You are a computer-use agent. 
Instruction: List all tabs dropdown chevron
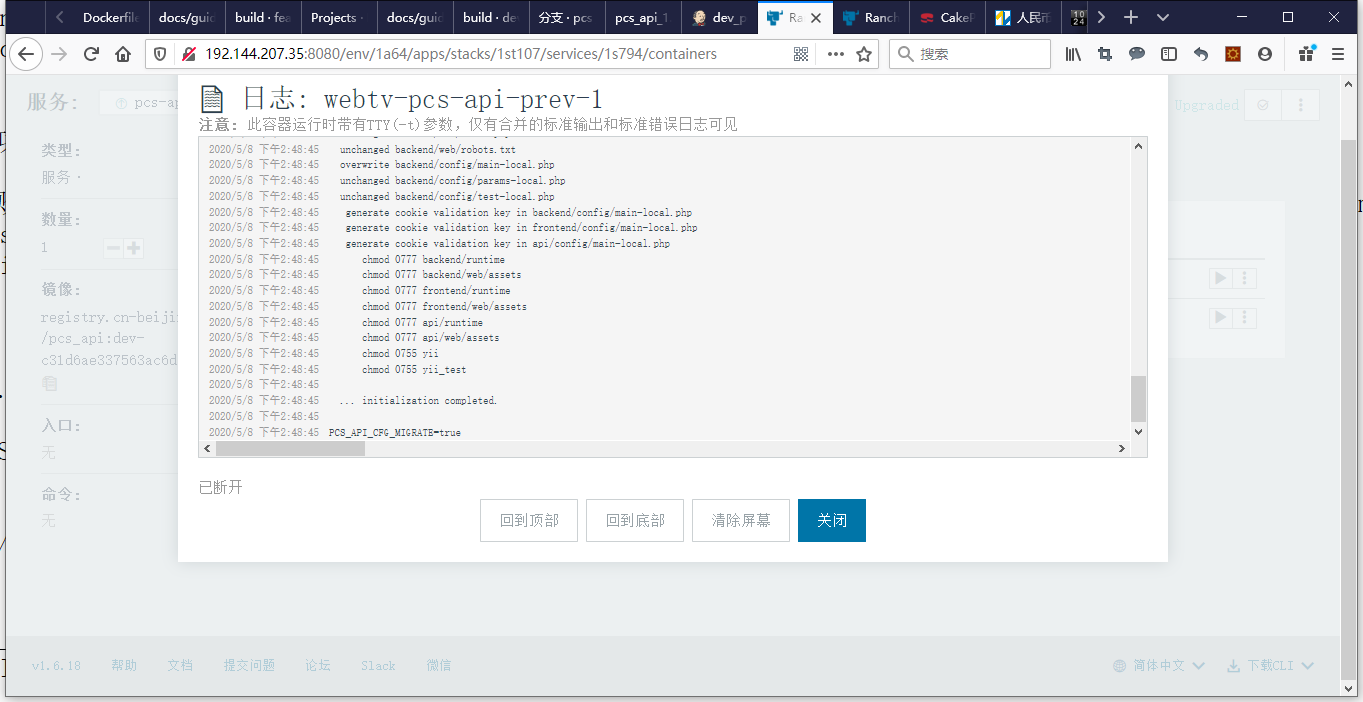pos(1162,17)
